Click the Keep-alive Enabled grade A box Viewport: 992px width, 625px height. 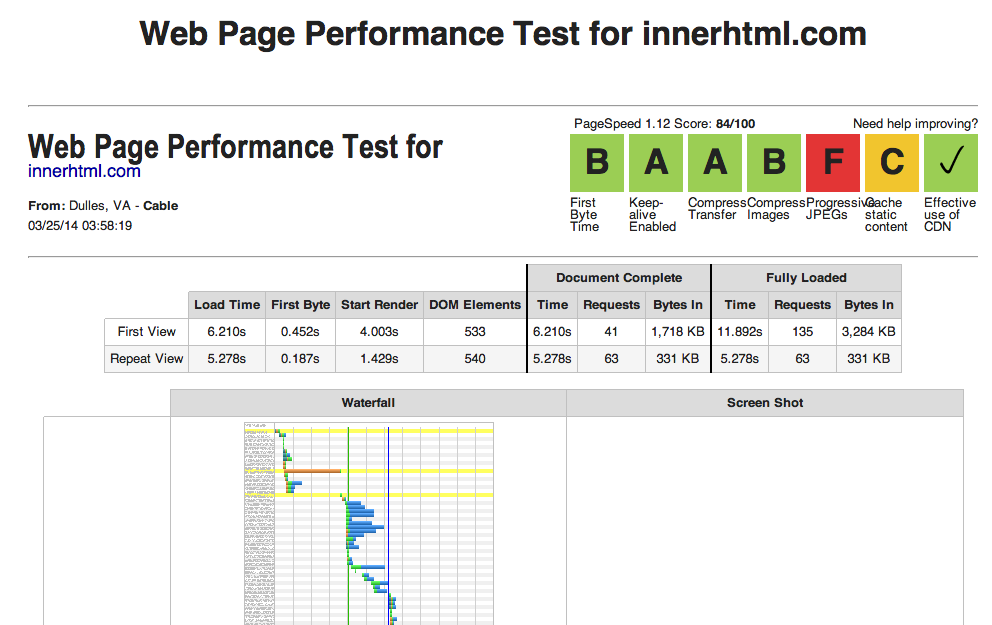(x=655, y=163)
